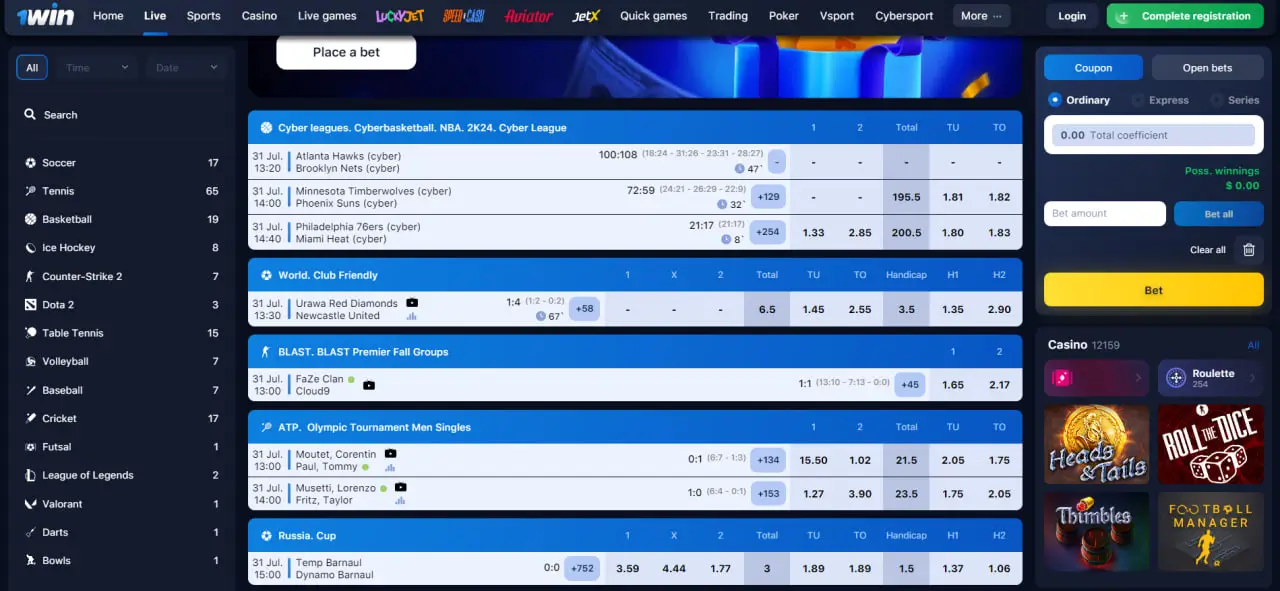This screenshot has width=1280, height=591.
Task: Open the Time filter dropdown
Action: (x=95, y=67)
